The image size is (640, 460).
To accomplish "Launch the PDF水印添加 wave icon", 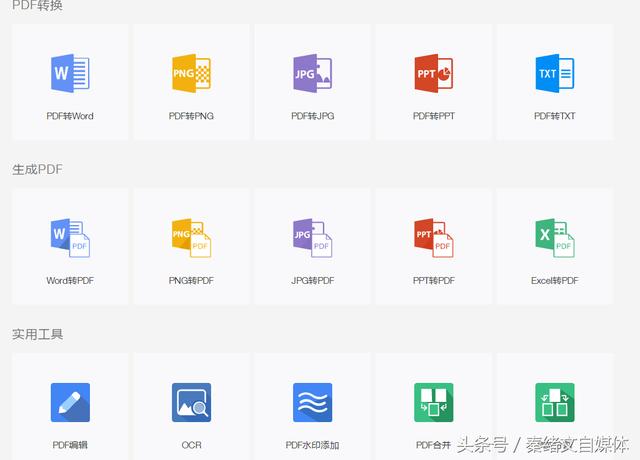I will (x=313, y=402).
